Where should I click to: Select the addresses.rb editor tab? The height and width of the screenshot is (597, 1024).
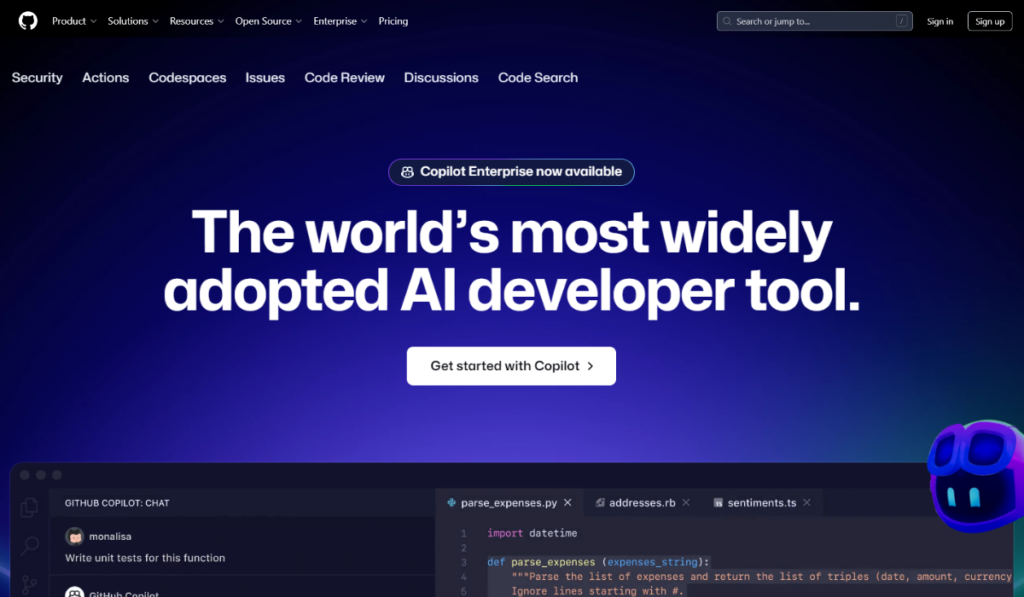point(642,502)
